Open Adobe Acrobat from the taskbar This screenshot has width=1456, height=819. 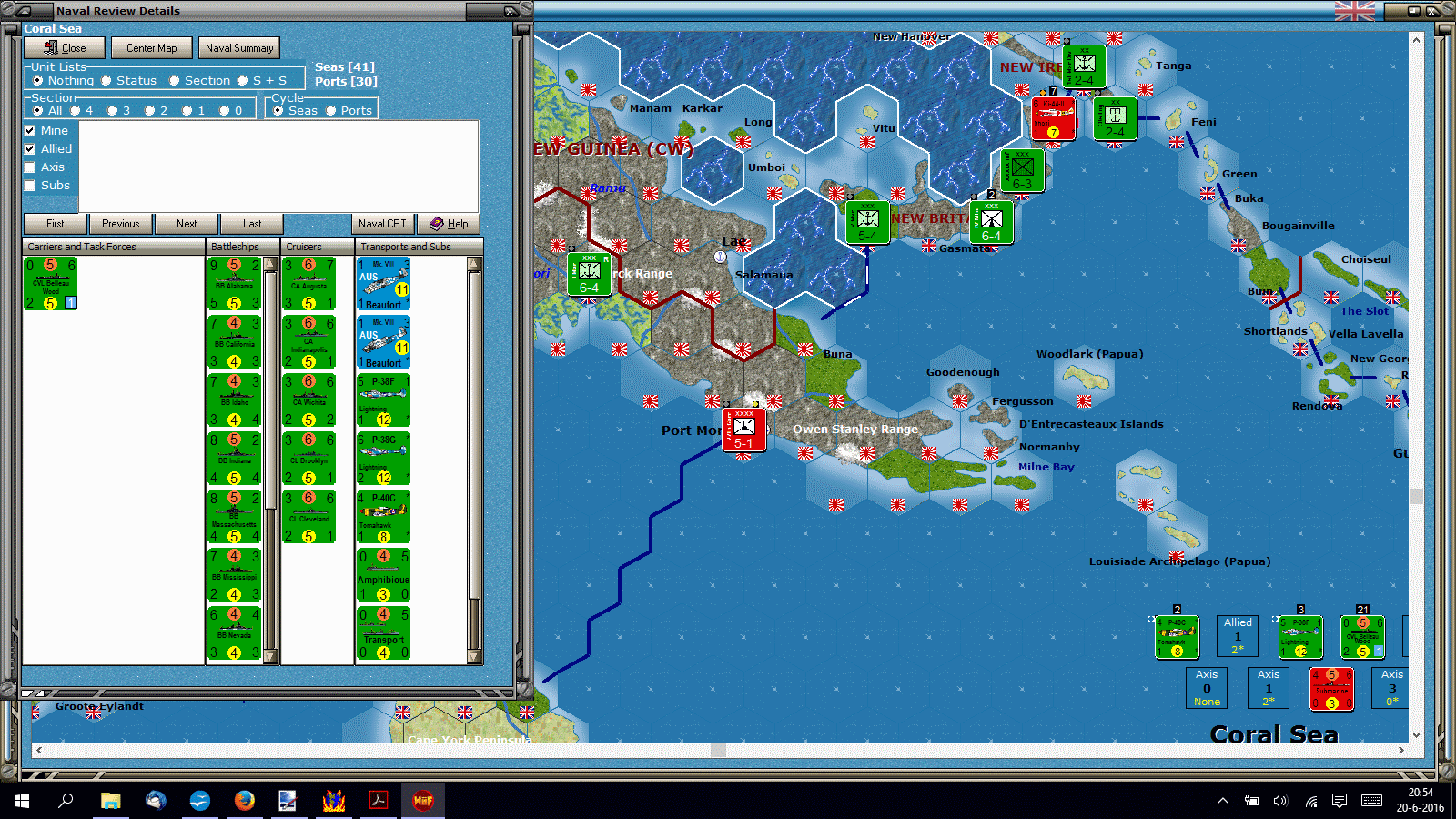[x=378, y=801]
